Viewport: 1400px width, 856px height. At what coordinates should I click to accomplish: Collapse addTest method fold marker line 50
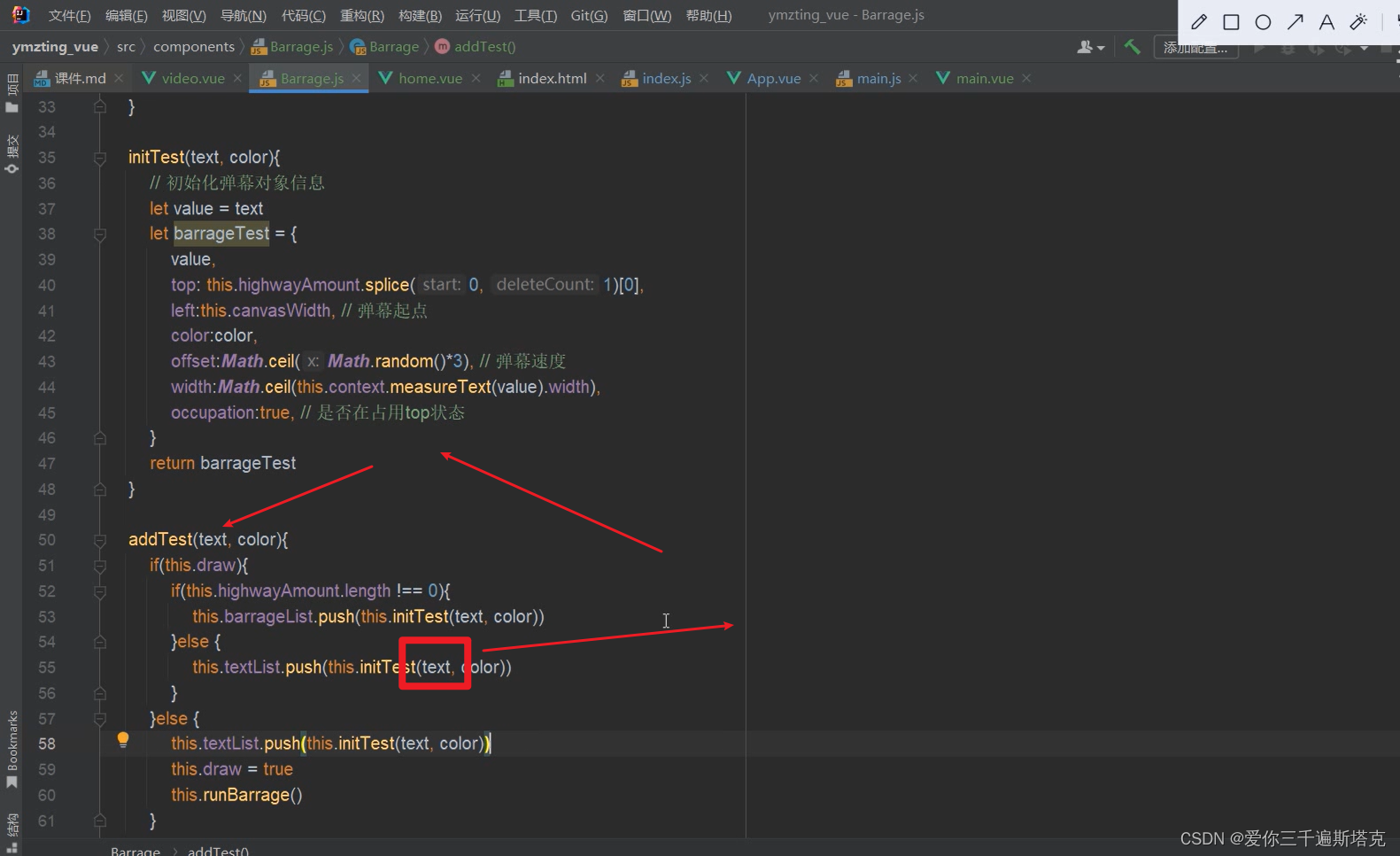point(100,540)
